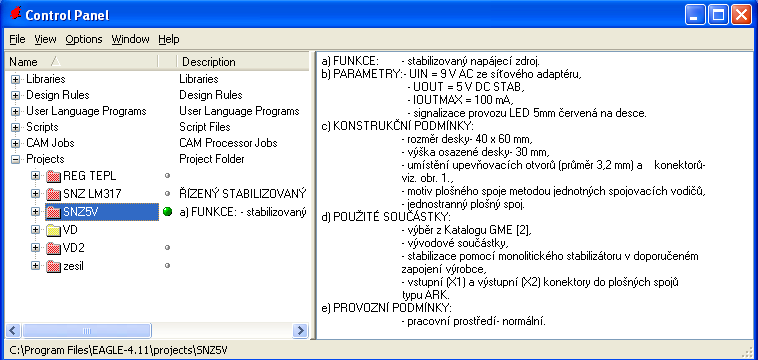Open the Options menu
Image resolution: width=758 pixels, height=360 pixels.
pos(84,39)
